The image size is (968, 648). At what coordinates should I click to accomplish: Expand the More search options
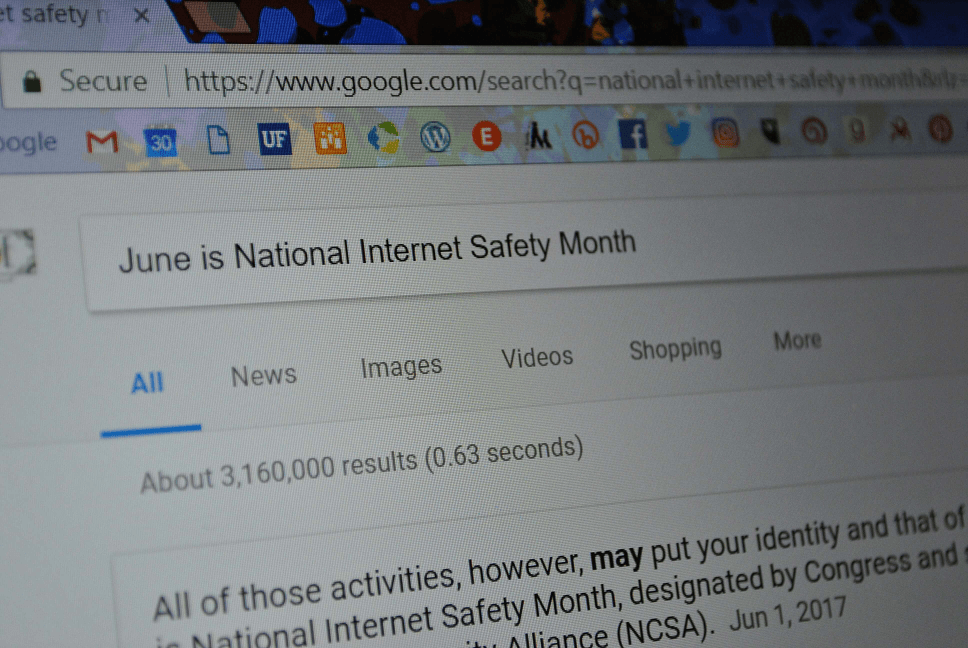(798, 340)
